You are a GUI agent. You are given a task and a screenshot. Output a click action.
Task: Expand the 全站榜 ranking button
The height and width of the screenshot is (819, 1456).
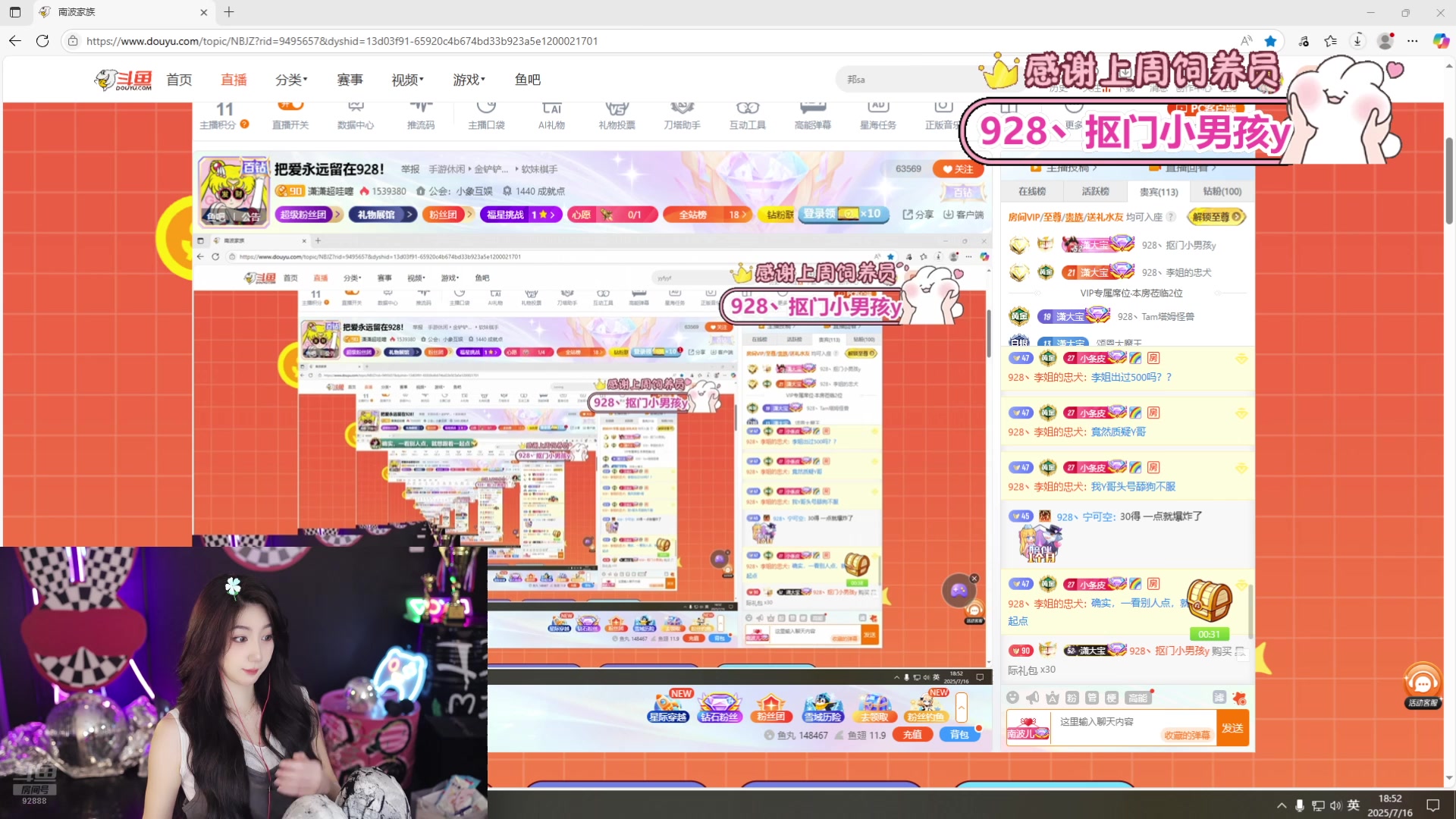coord(708,215)
